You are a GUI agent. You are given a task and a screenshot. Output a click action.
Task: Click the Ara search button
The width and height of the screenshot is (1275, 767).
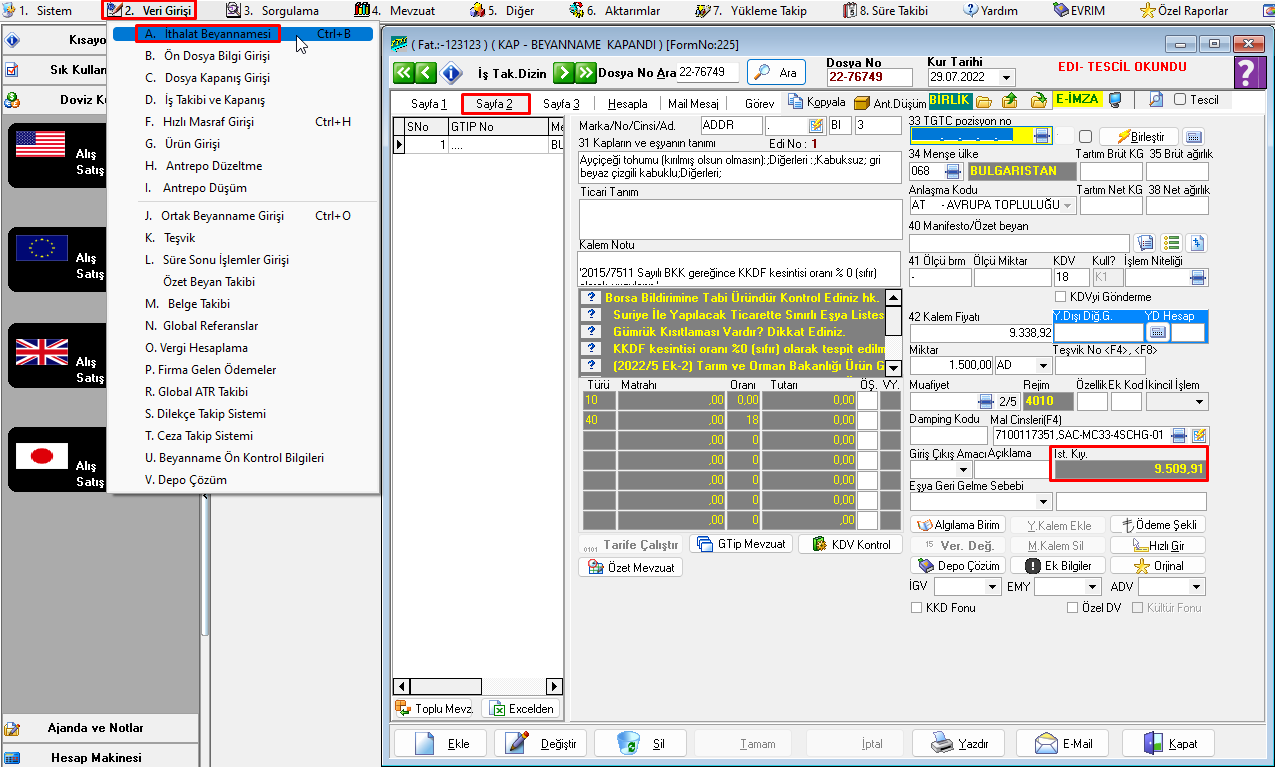[x=777, y=73]
